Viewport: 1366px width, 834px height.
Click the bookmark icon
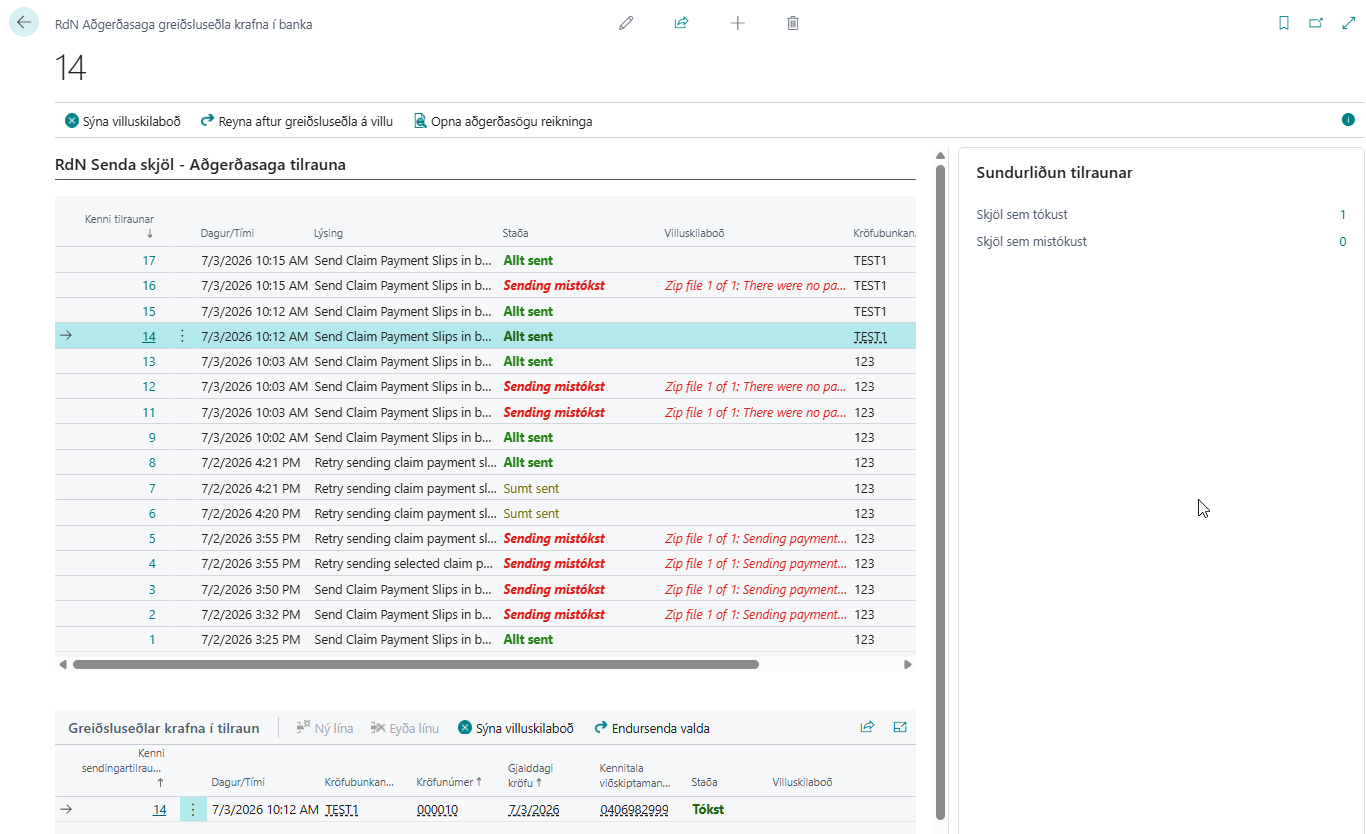tap(1284, 23)
